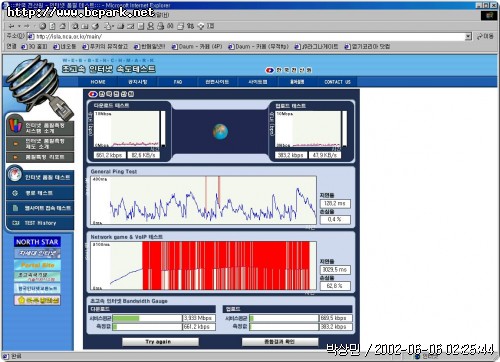Open the 'Daum - 카페 (무적fb)' links bar shortcut
Image resolution: width=500 pixels, height=362 pixels.
[258, 47]
